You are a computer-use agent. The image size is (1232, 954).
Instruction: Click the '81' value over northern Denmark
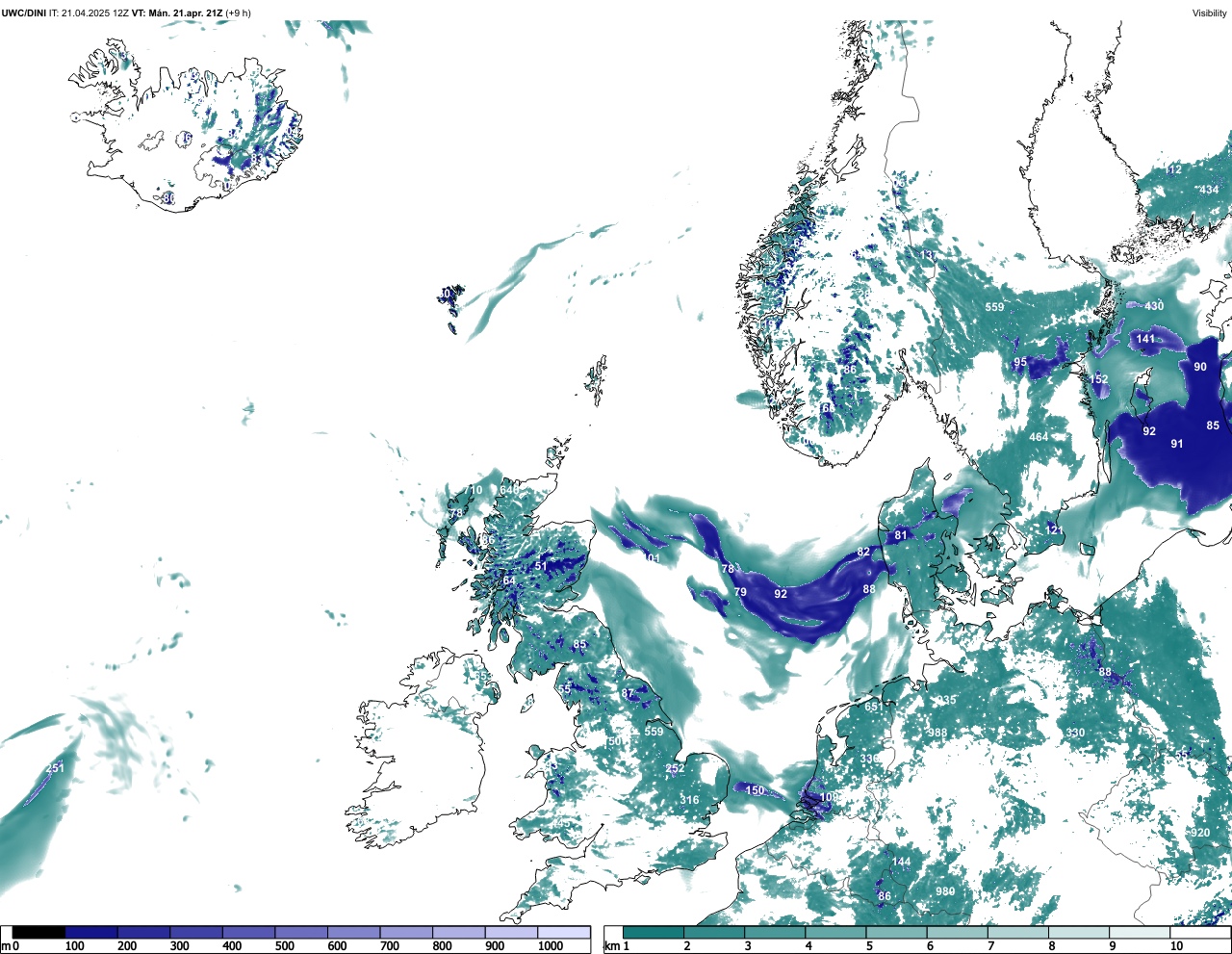[x=901, y=535]
